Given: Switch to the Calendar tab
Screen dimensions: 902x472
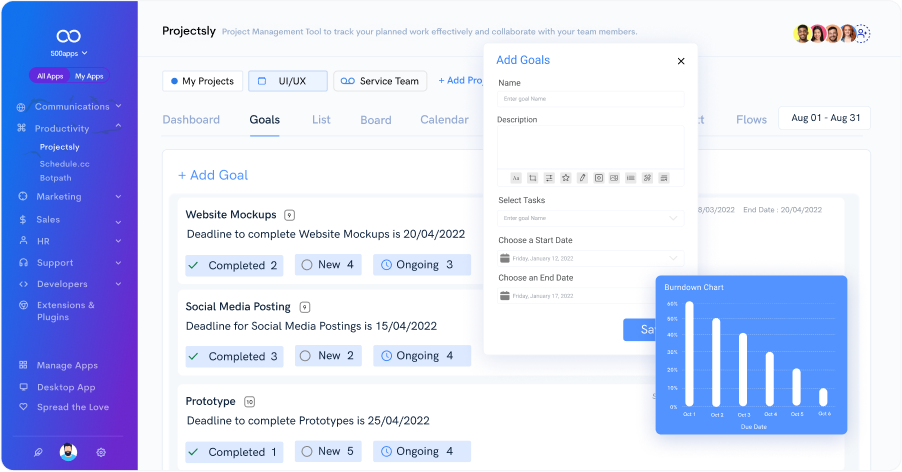Looking at the screenshot, I should [x=444, y=120].
